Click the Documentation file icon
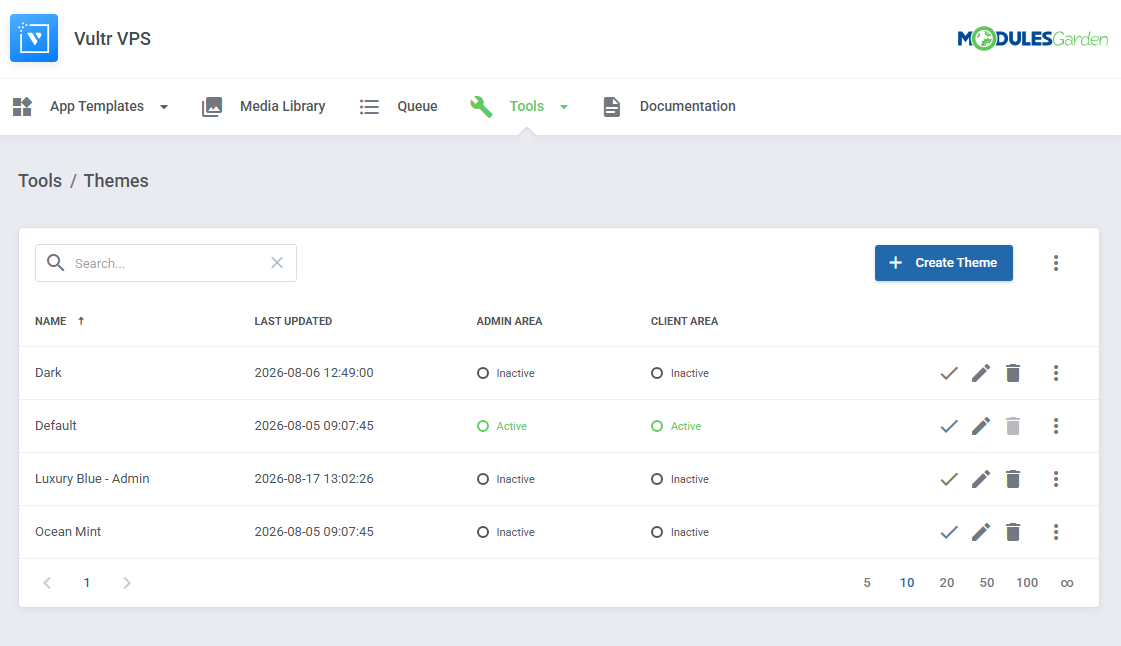This screenshot has height=646, width=1121. [x=611, y=106]
